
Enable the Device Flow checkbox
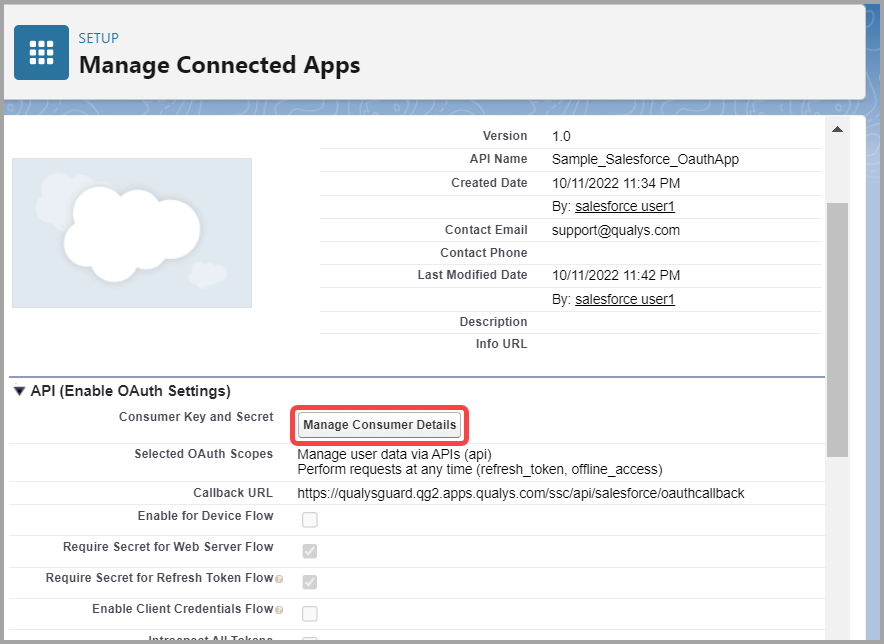point(310,519)
